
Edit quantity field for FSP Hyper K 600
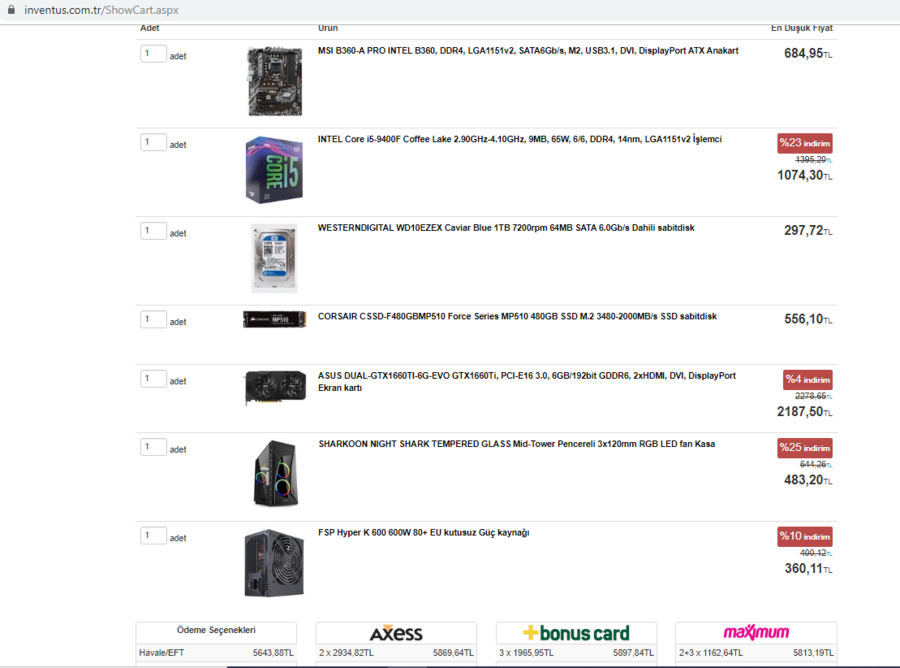click(x=153, y=536)
